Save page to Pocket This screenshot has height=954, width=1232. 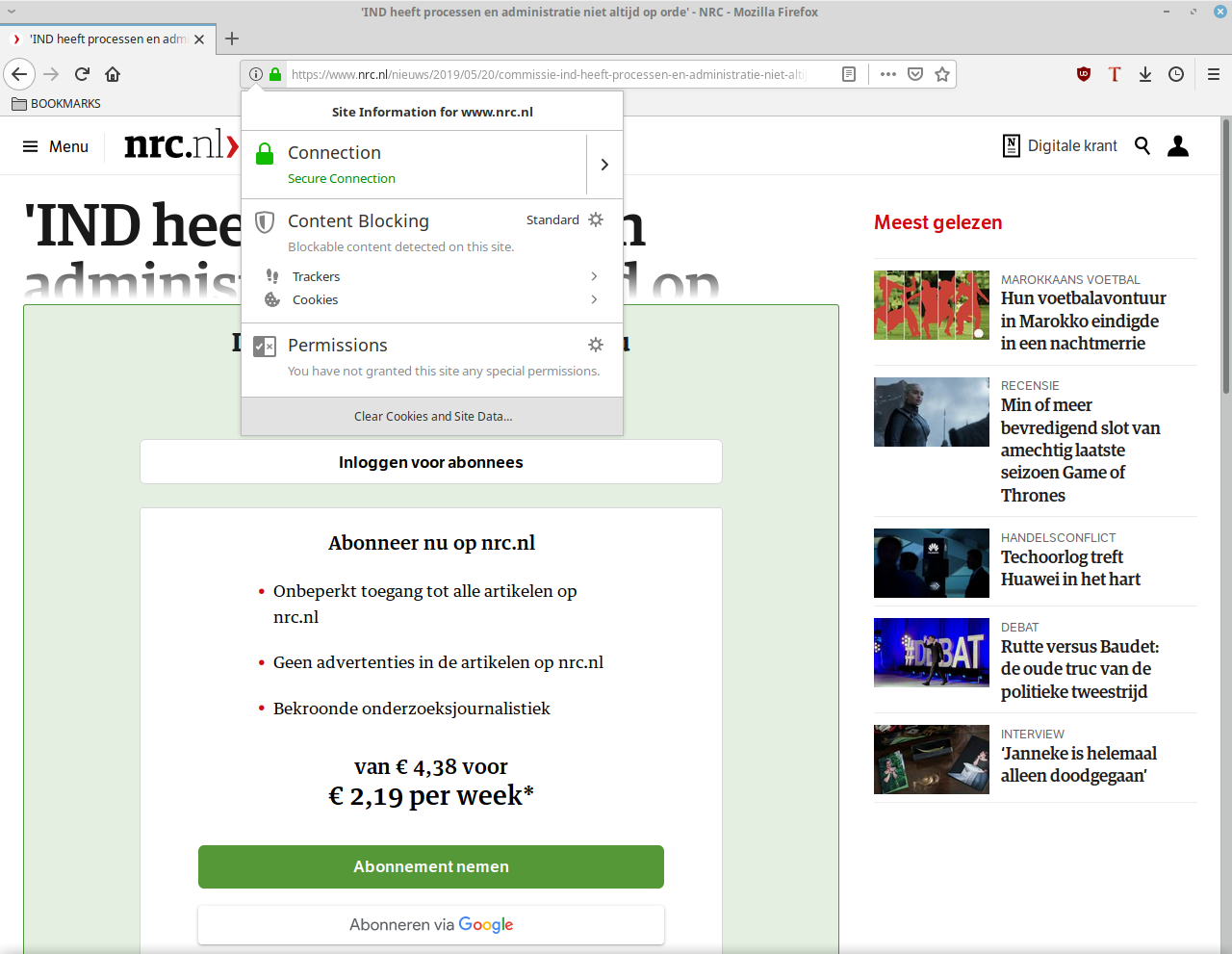[x=915, y=74]
